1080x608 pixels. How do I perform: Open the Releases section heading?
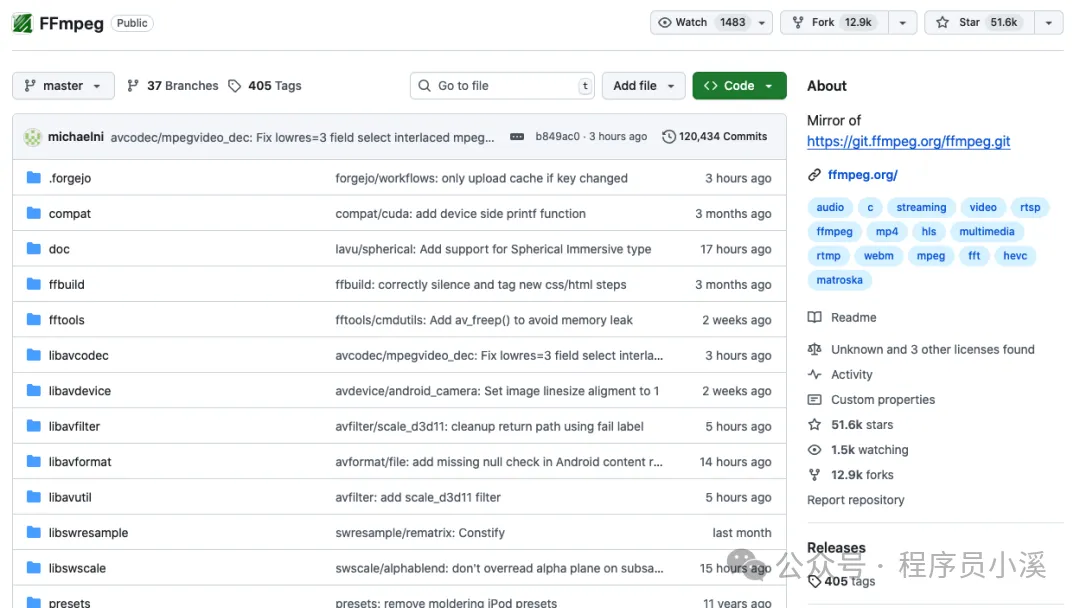[836, 547]
